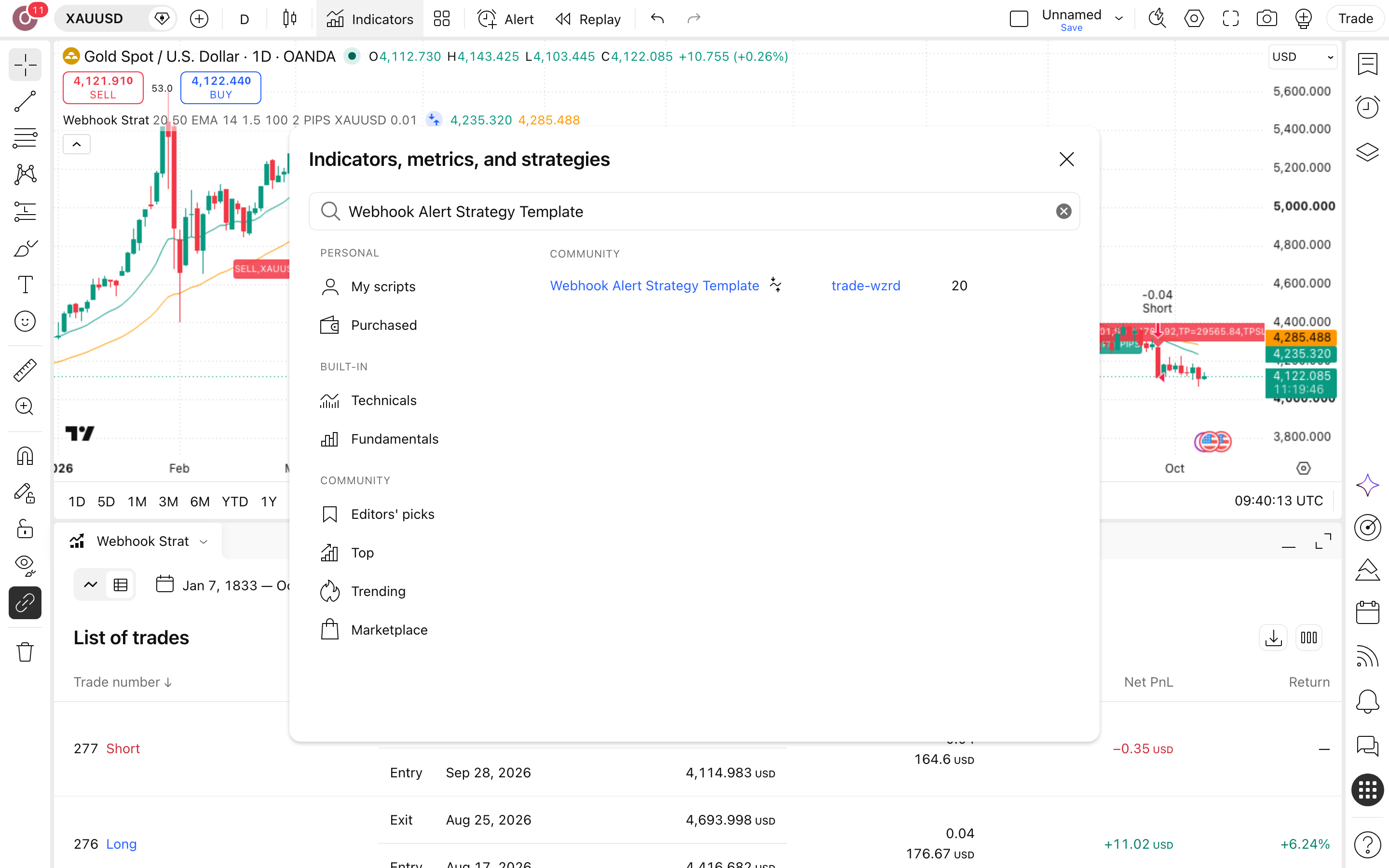Screen dimensions: 1389x868
Task: Select the trend line drawing tool
Action: (x=25, y=101)
